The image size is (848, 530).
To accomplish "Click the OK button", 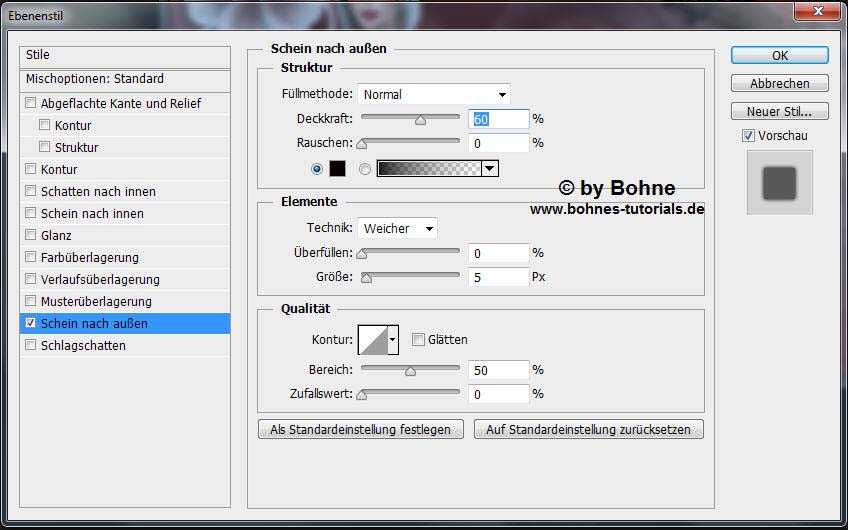I will click(x=779, y=55).
